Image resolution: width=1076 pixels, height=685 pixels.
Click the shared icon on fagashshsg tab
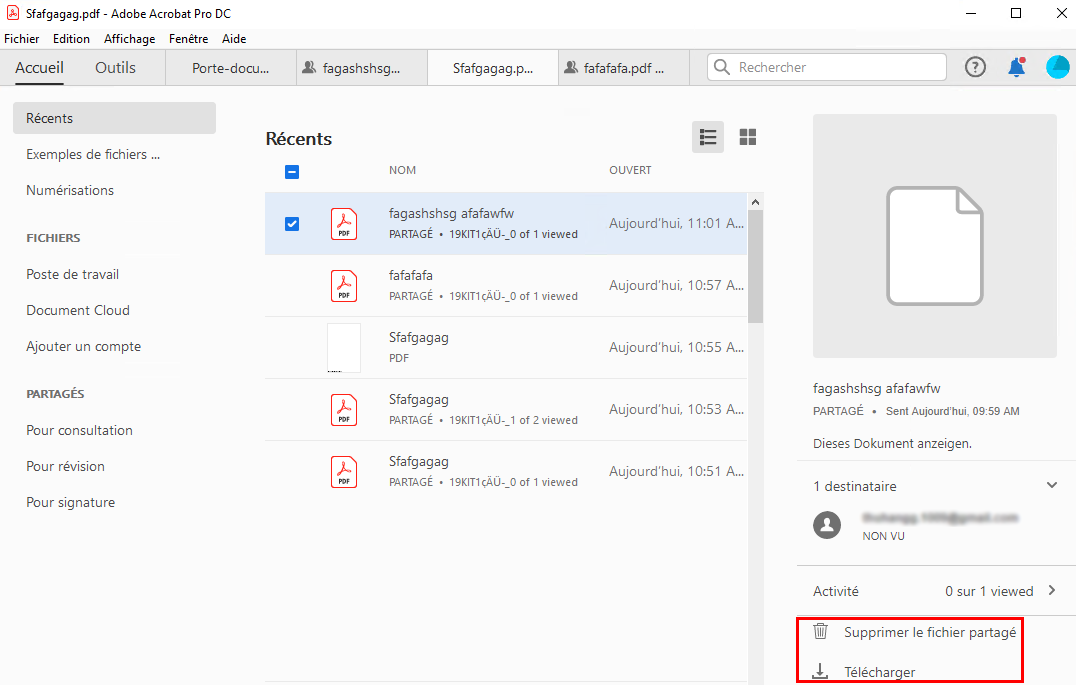click(x=309, y=67)
